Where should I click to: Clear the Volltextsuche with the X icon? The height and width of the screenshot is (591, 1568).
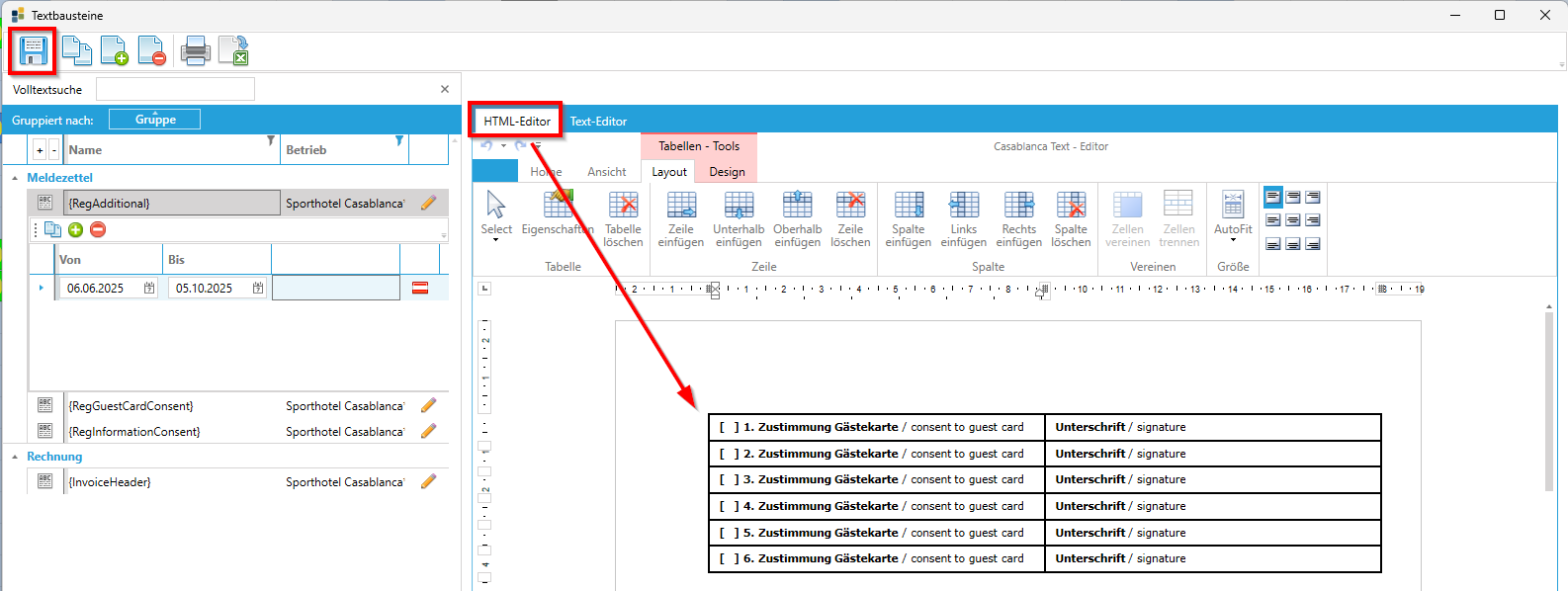tap(445, 89)
